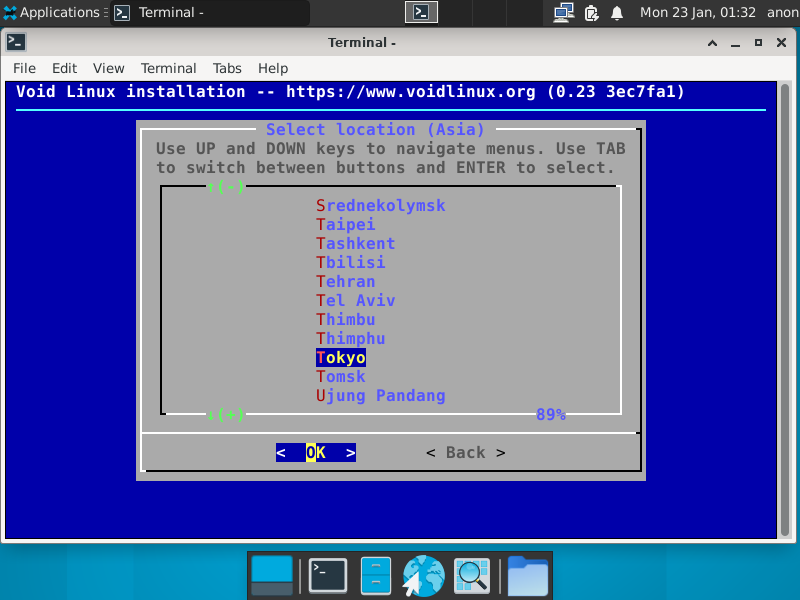Click the terminal window vertical scrollbar
Image resolution: width=800 pixels, height=600 pixels.
785,310
